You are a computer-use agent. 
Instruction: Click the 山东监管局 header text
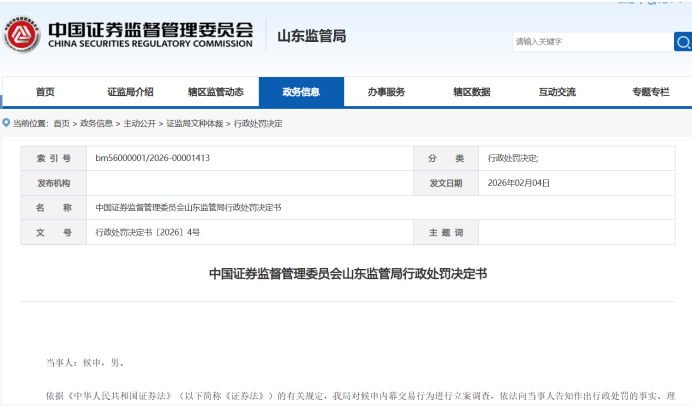pyautogui.click(x=312, y=36)
